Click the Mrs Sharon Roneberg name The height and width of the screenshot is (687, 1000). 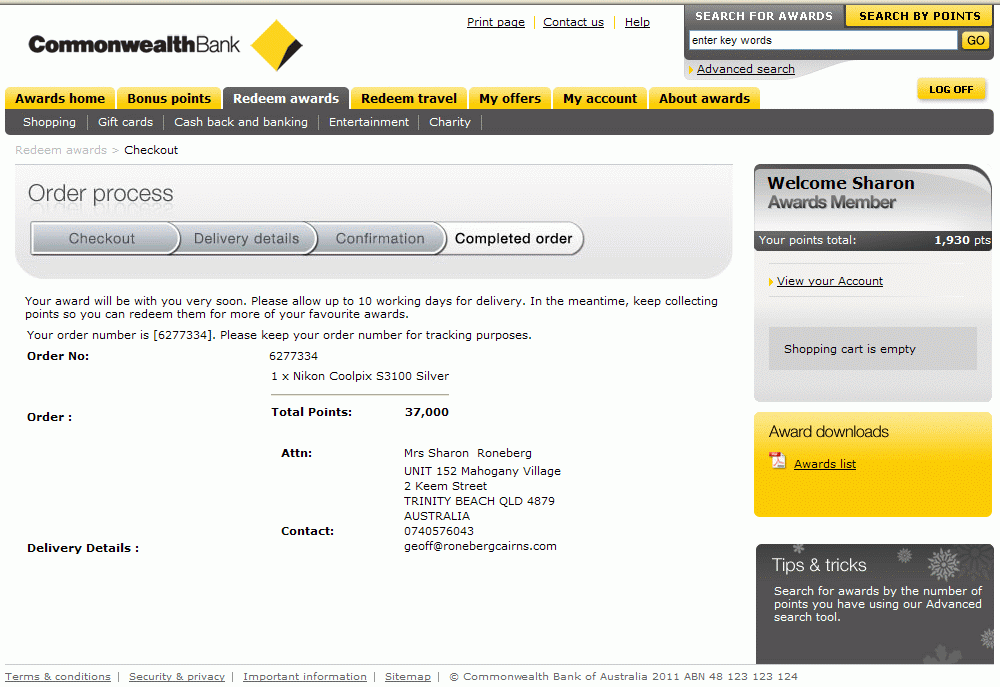[x=467, y=453]
